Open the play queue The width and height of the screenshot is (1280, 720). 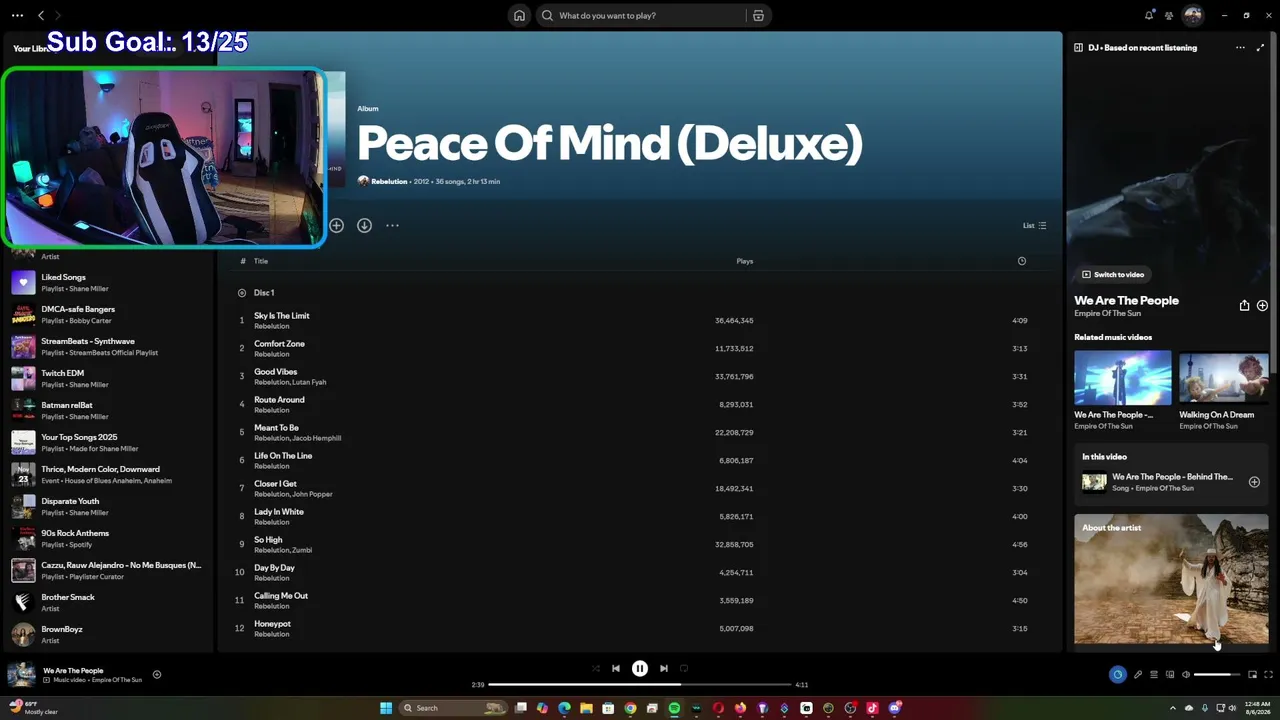pyautogui.click(x=1154, y=675)
